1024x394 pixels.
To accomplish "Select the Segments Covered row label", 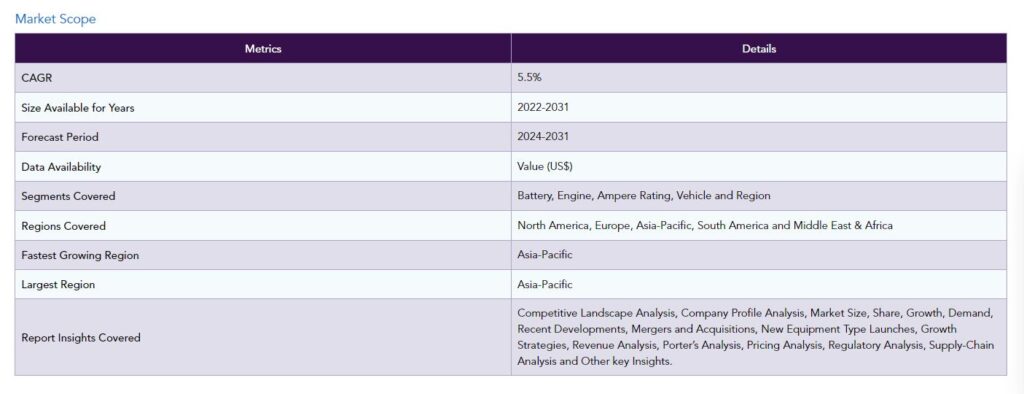I will pyautogui.click(x=68, y=196).
